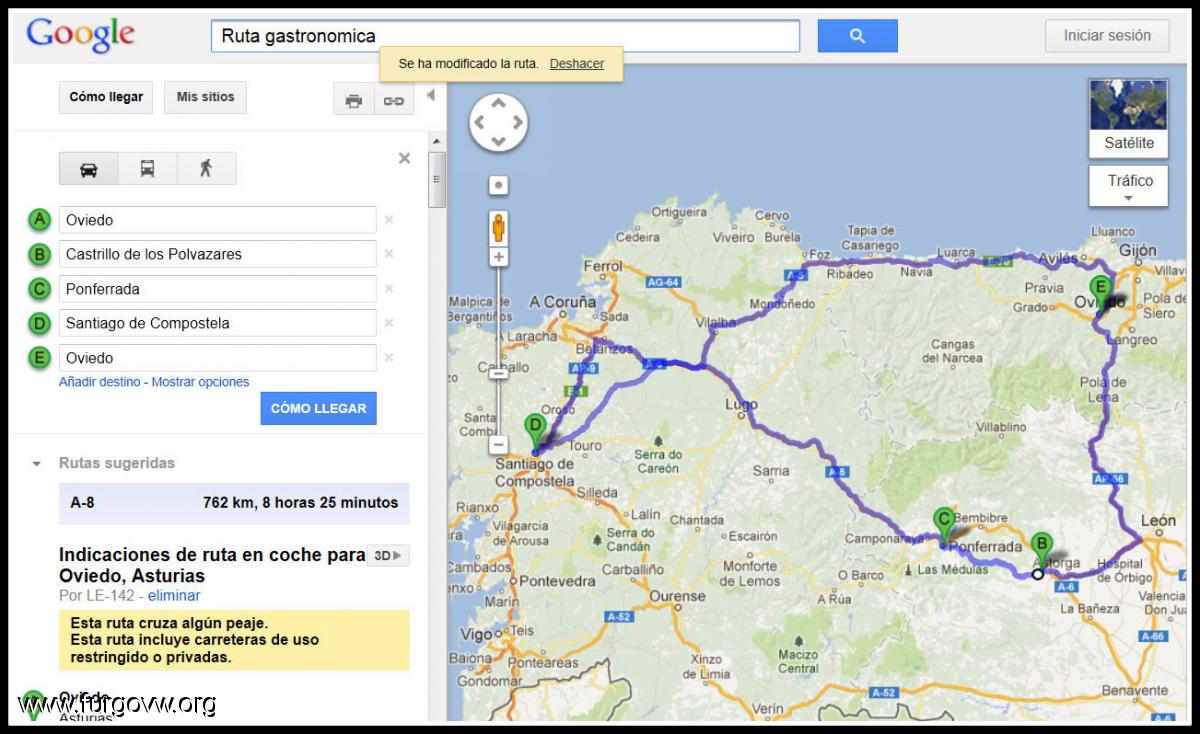Click Ourense label on map
This screenshot has height=734, width=1200.
tap(677, 596)
